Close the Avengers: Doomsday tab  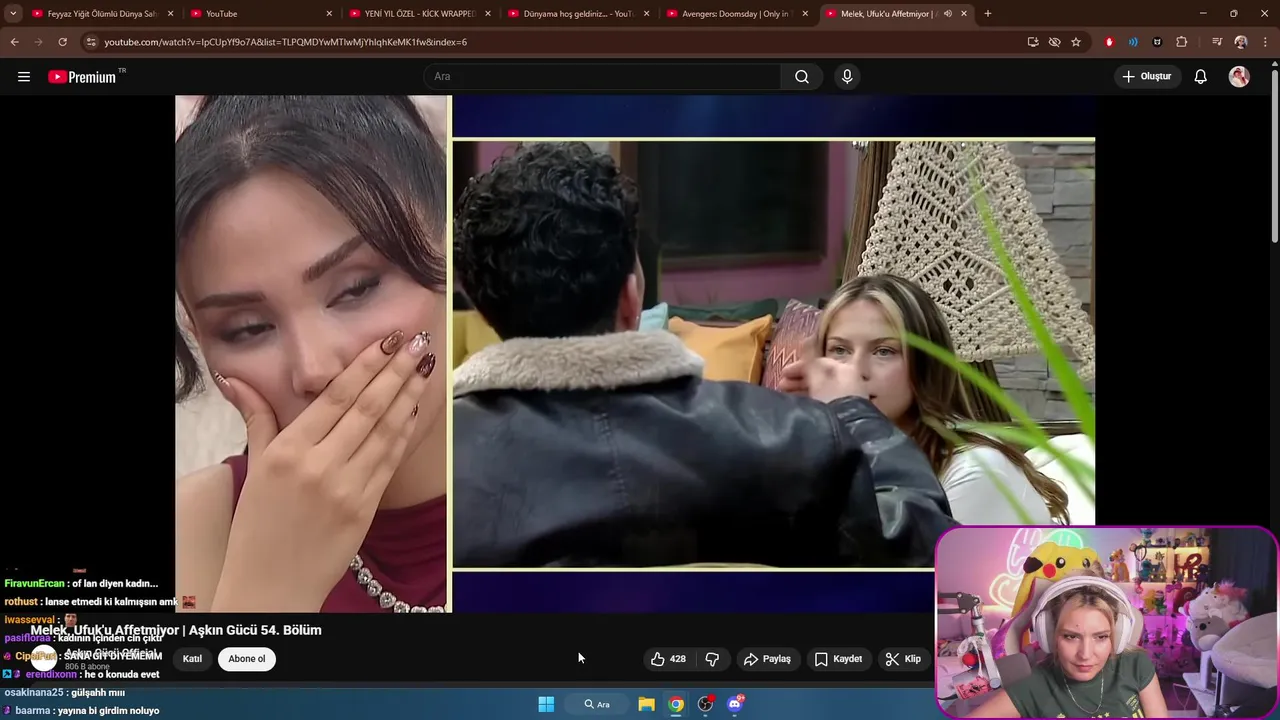(x=805, y=14)
